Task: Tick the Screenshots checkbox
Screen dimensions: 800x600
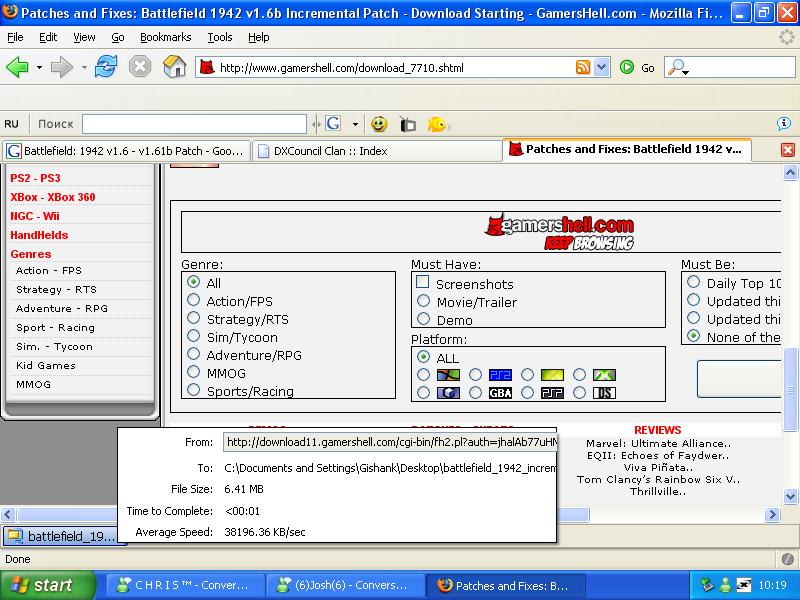Action: pyautogui.click(x=422, y=282)
